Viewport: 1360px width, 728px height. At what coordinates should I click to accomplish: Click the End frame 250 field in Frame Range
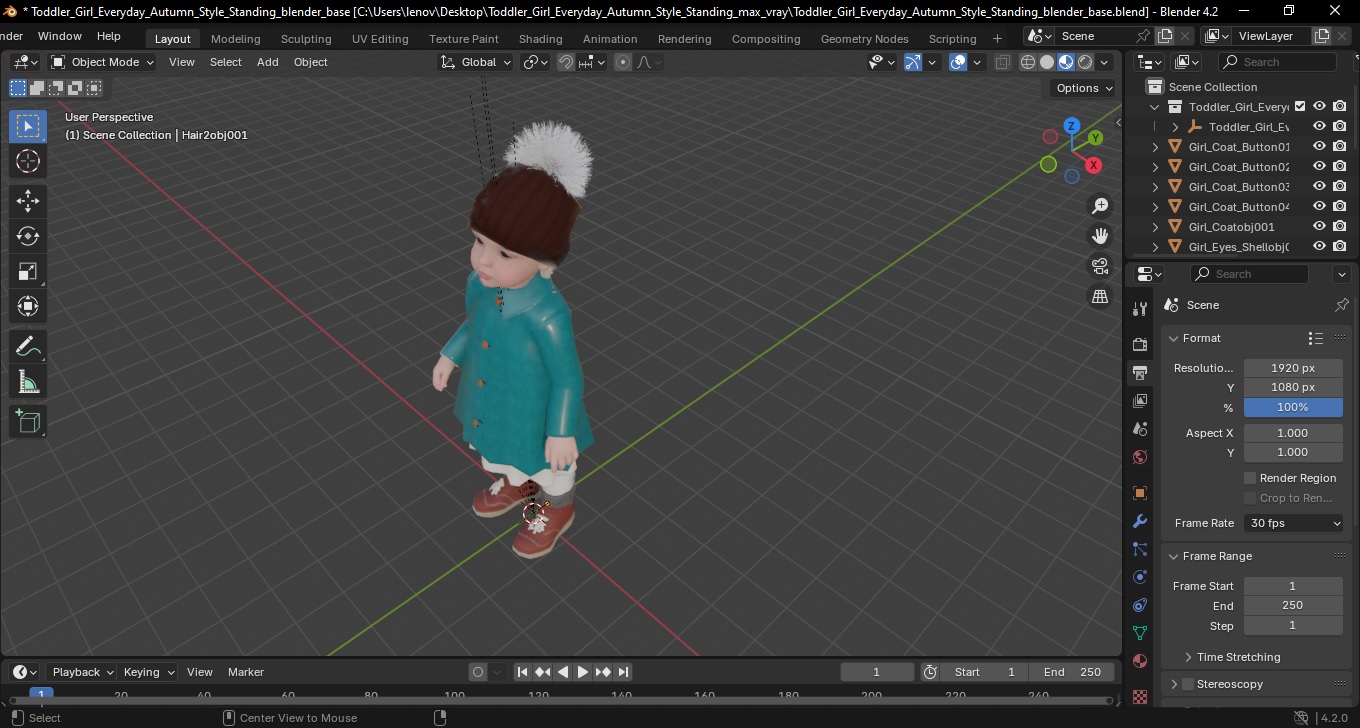point(1292,605)
